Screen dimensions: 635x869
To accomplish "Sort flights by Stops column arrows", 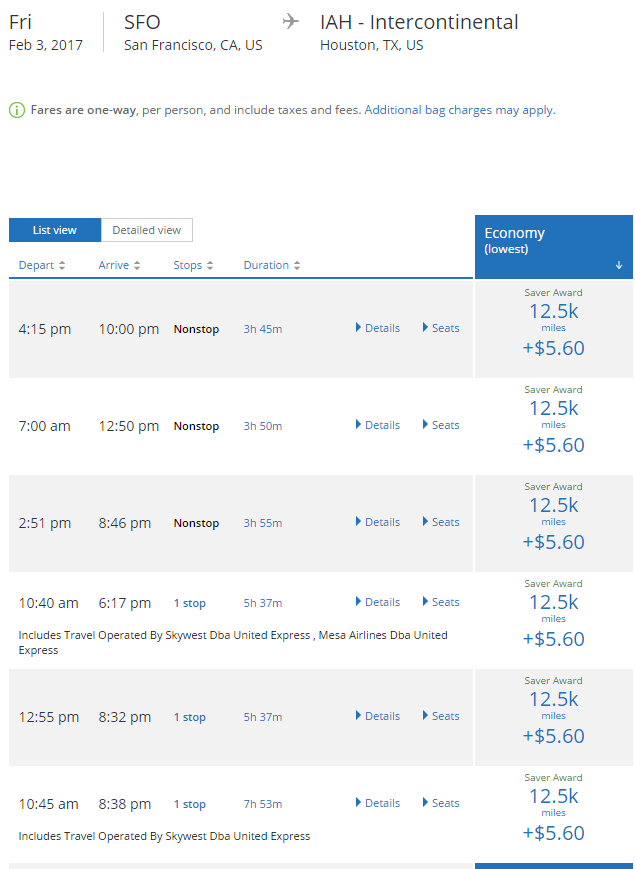I will [210, 266].
